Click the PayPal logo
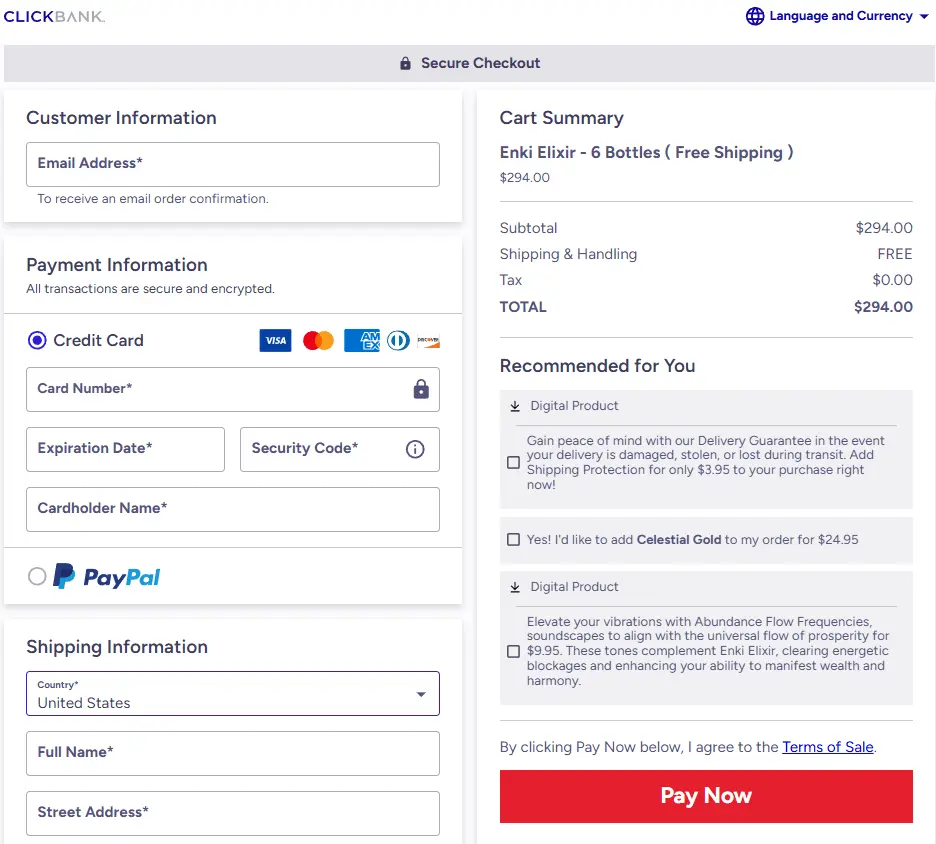 tap(105, 576)
